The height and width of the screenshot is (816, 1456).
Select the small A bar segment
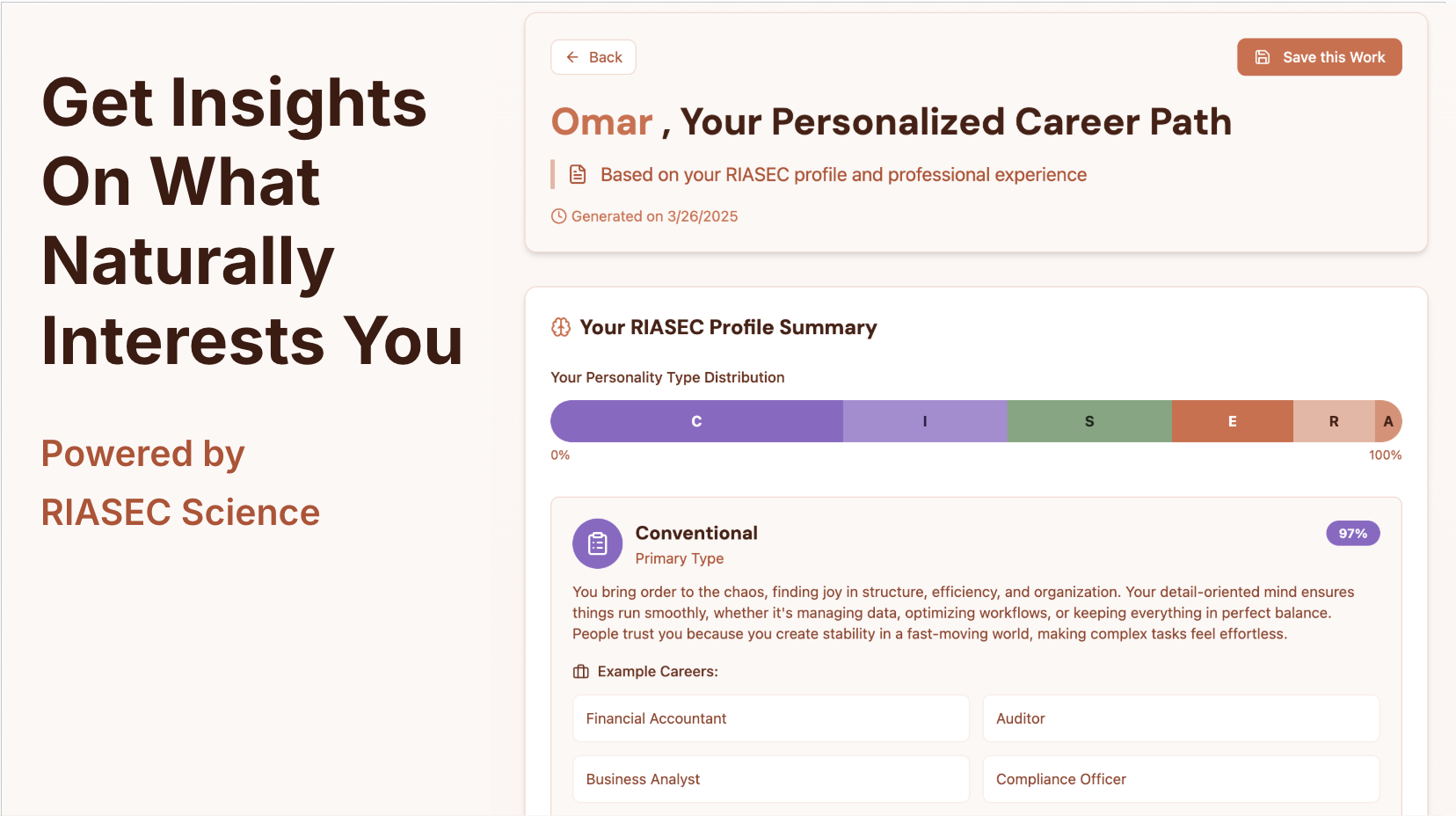point(1388,421)
